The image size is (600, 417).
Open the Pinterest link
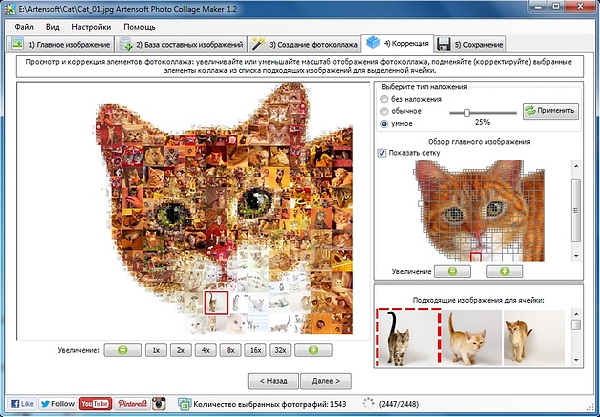132,404
